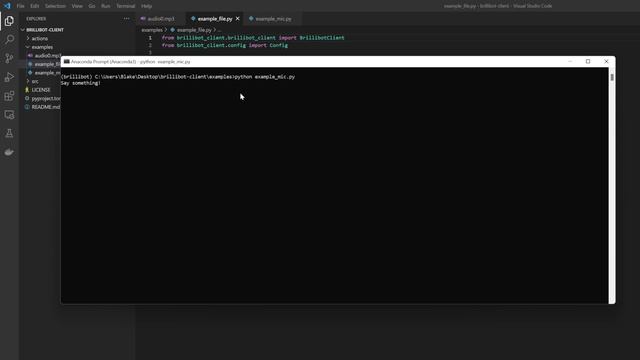640x360 pixels.
Task: Open the View menu
Action: [77, 6]
